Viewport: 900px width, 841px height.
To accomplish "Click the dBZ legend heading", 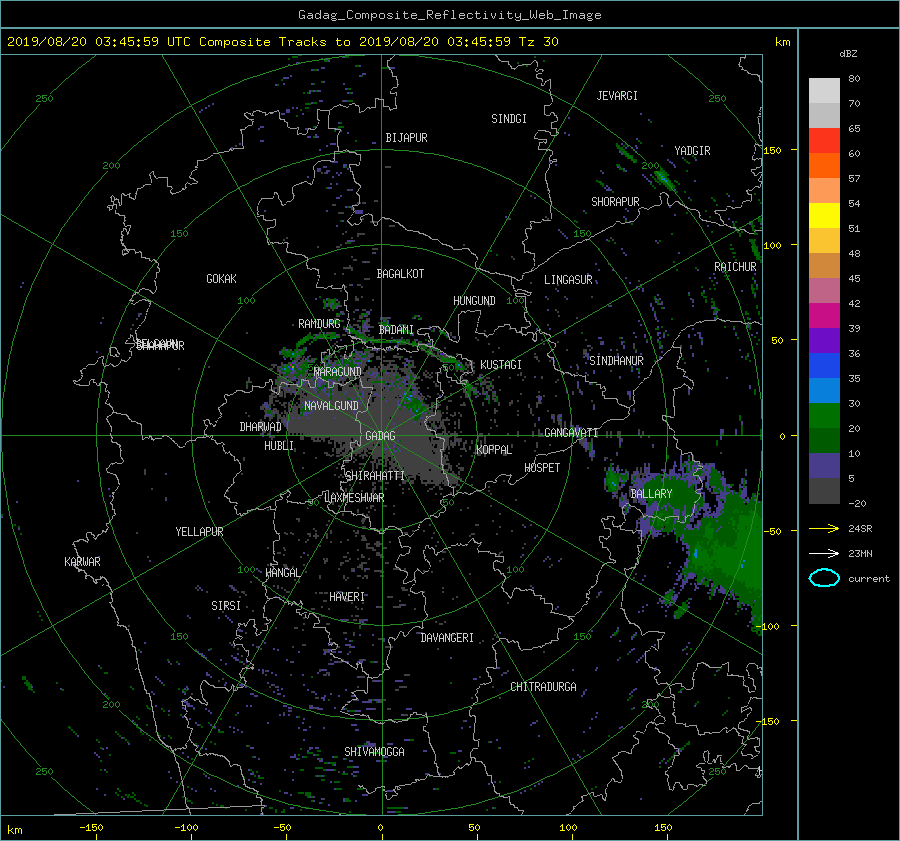I will pos(848,53).
